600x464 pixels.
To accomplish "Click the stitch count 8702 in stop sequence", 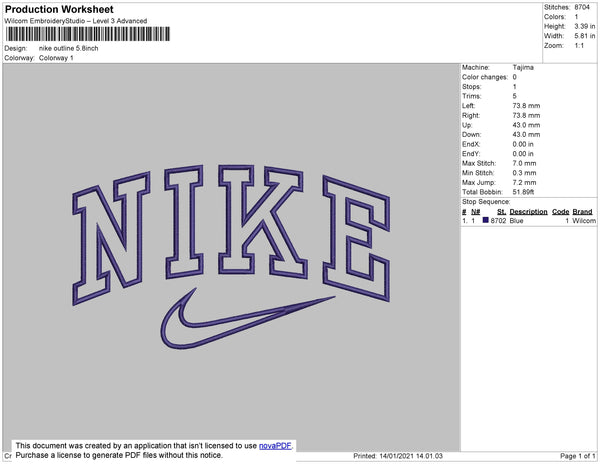I will (x=498, y=221).
